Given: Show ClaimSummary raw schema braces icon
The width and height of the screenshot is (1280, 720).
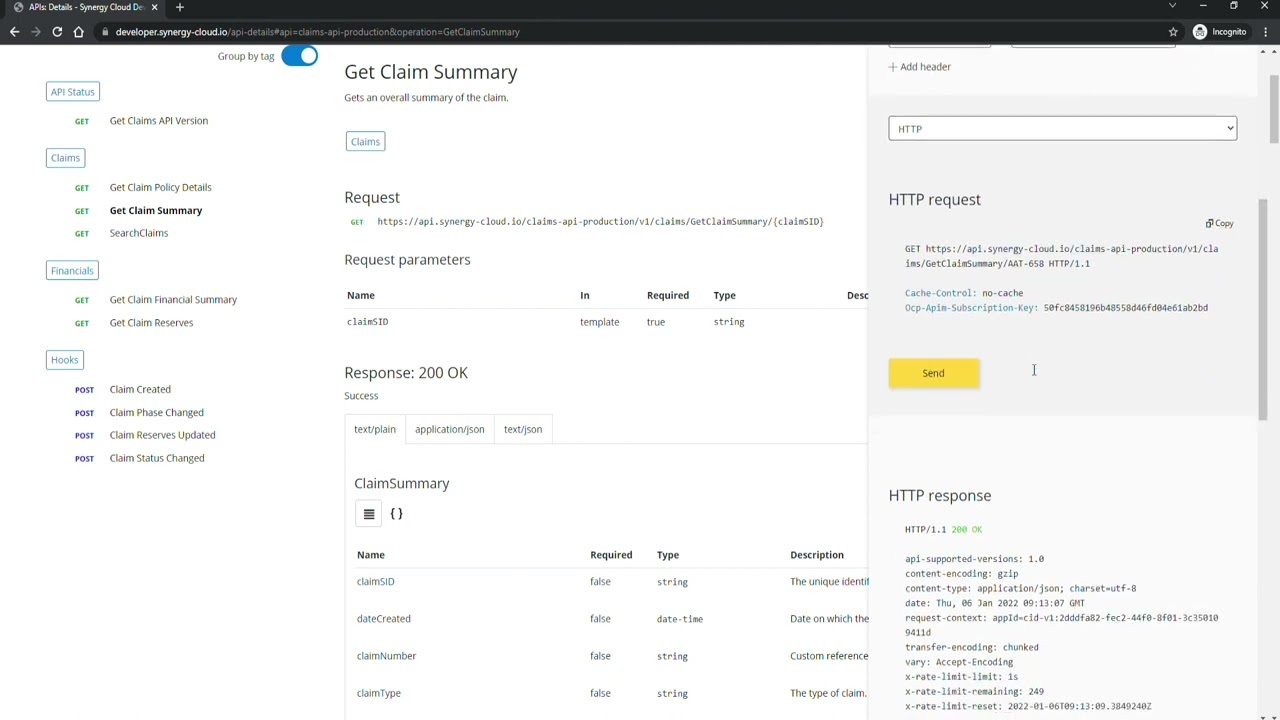Looking at the screenshot, I should (x=396, y=514).
